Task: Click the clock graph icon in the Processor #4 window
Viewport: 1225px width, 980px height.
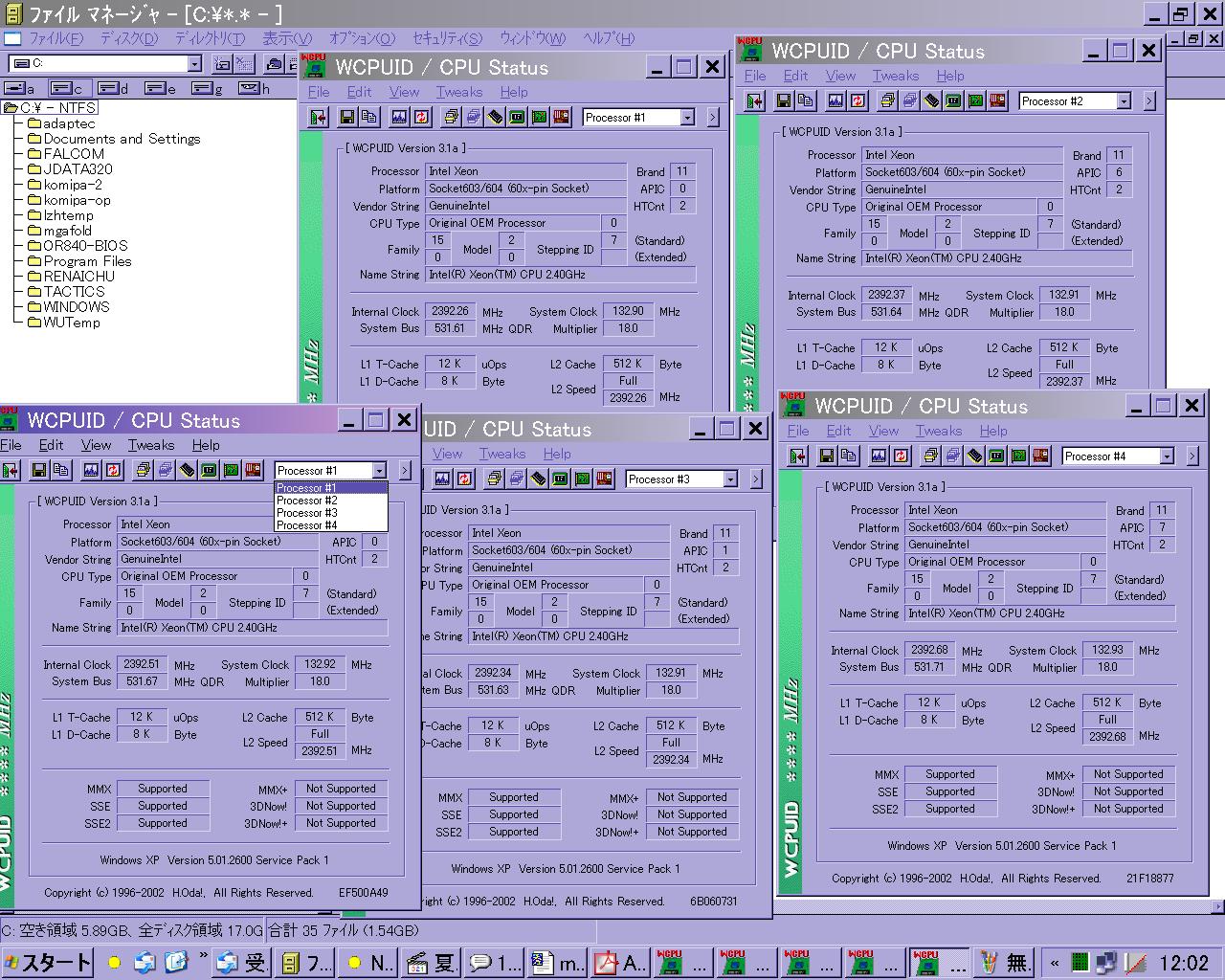Action: pos(879,456)
